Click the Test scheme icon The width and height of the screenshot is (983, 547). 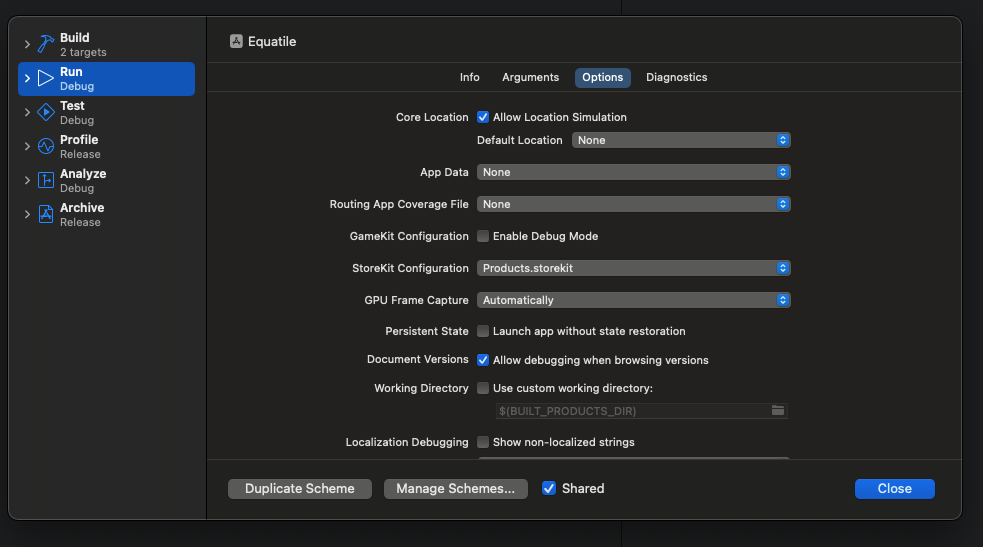pos(46,113)
